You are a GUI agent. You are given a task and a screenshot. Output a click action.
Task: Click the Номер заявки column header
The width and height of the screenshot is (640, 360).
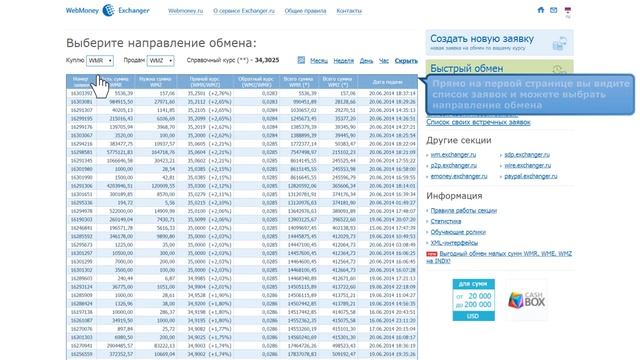81,82
